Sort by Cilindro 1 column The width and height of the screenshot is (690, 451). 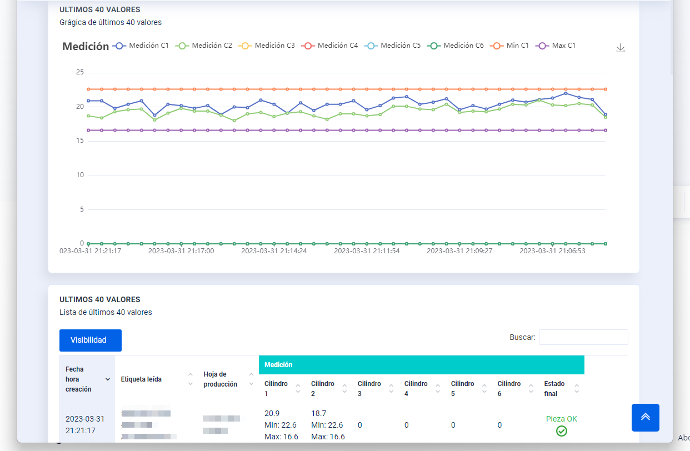tap(282, 389)
